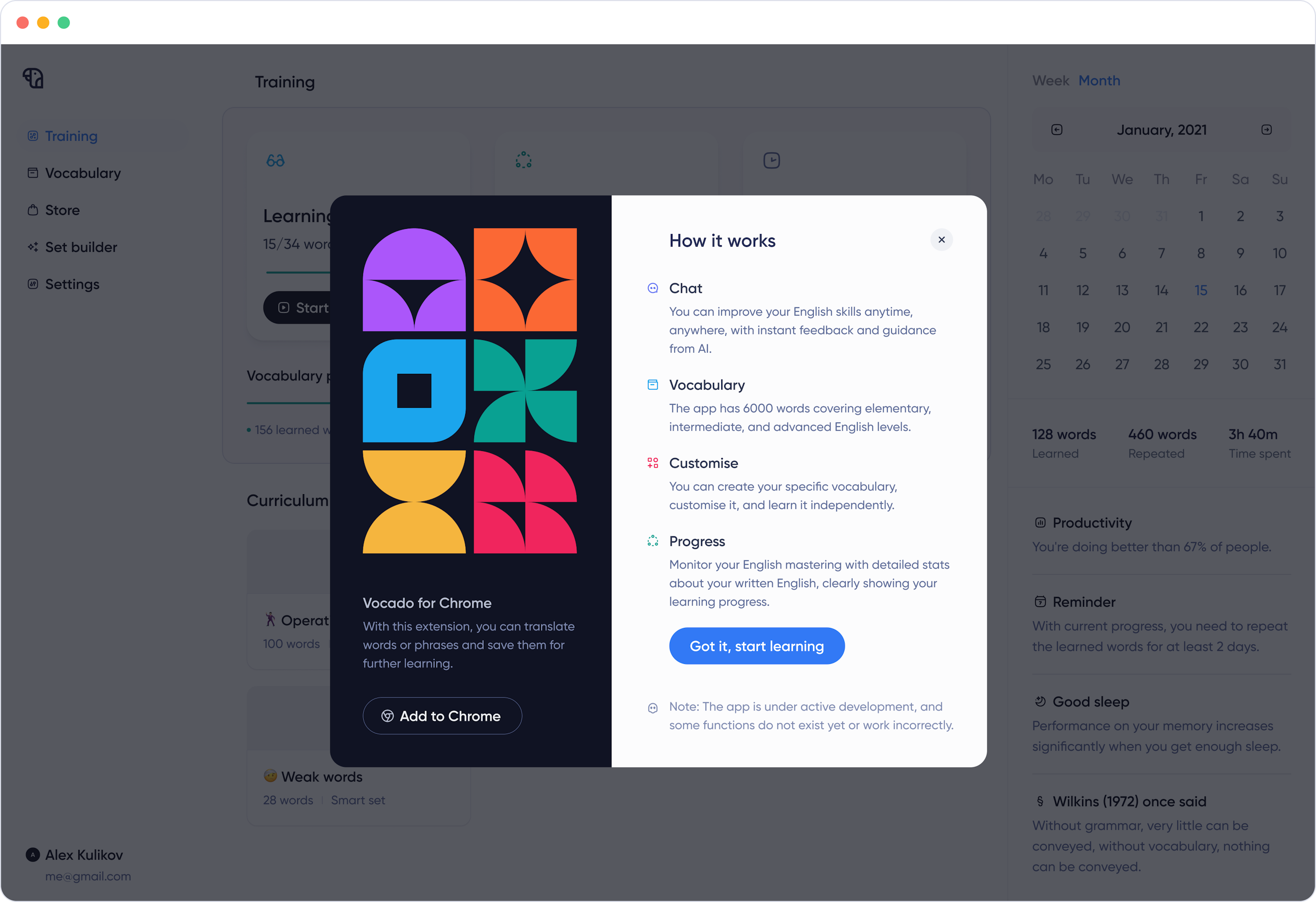Toggle the Good sleep section
Image resolution: width=1316 pixels, height=902 pixels.
[1091, 701]
